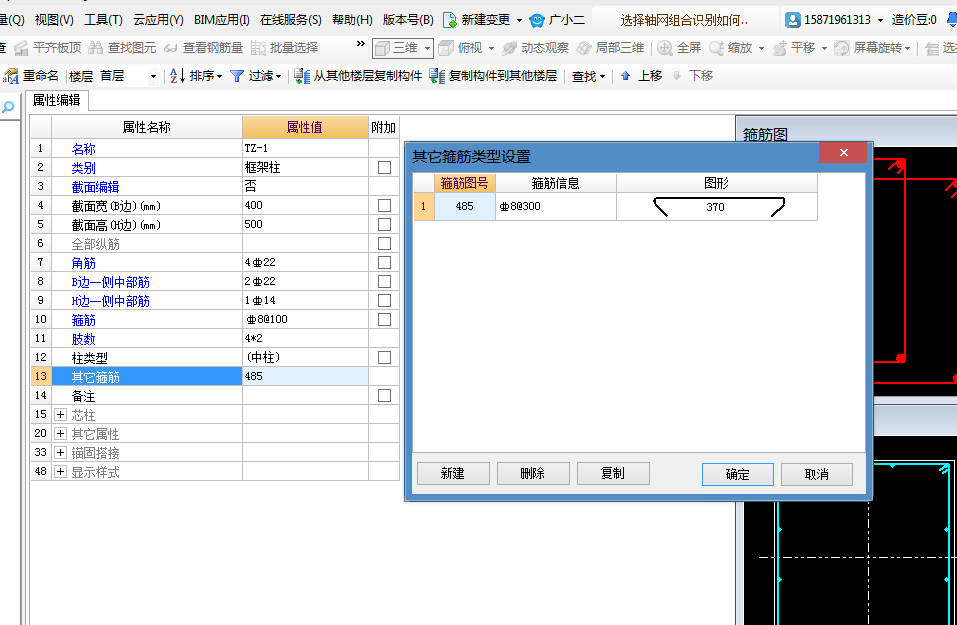Toggle 附加 checkbox for B边一侧中部筋 row
957x625 pixels.
tap(385, 281)
